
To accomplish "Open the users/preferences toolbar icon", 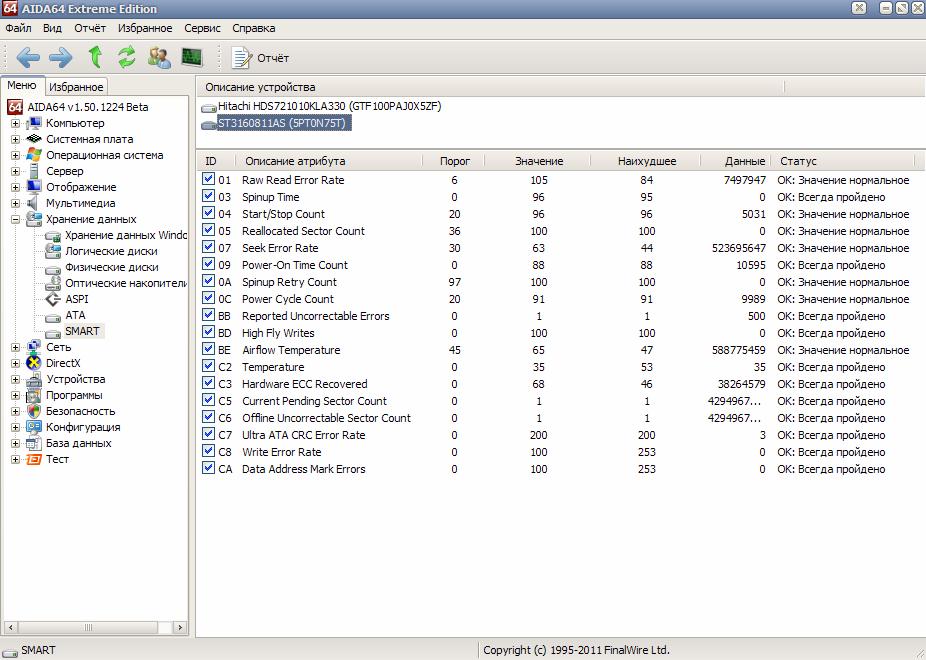I will tap(159, 57).
